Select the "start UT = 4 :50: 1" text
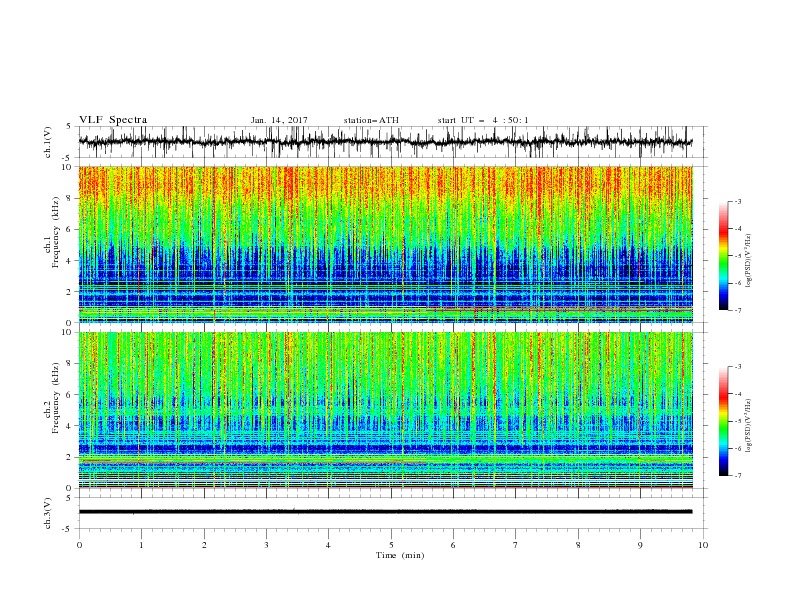Viewport: 792px width, 612px height. click(x=483, y=120)
